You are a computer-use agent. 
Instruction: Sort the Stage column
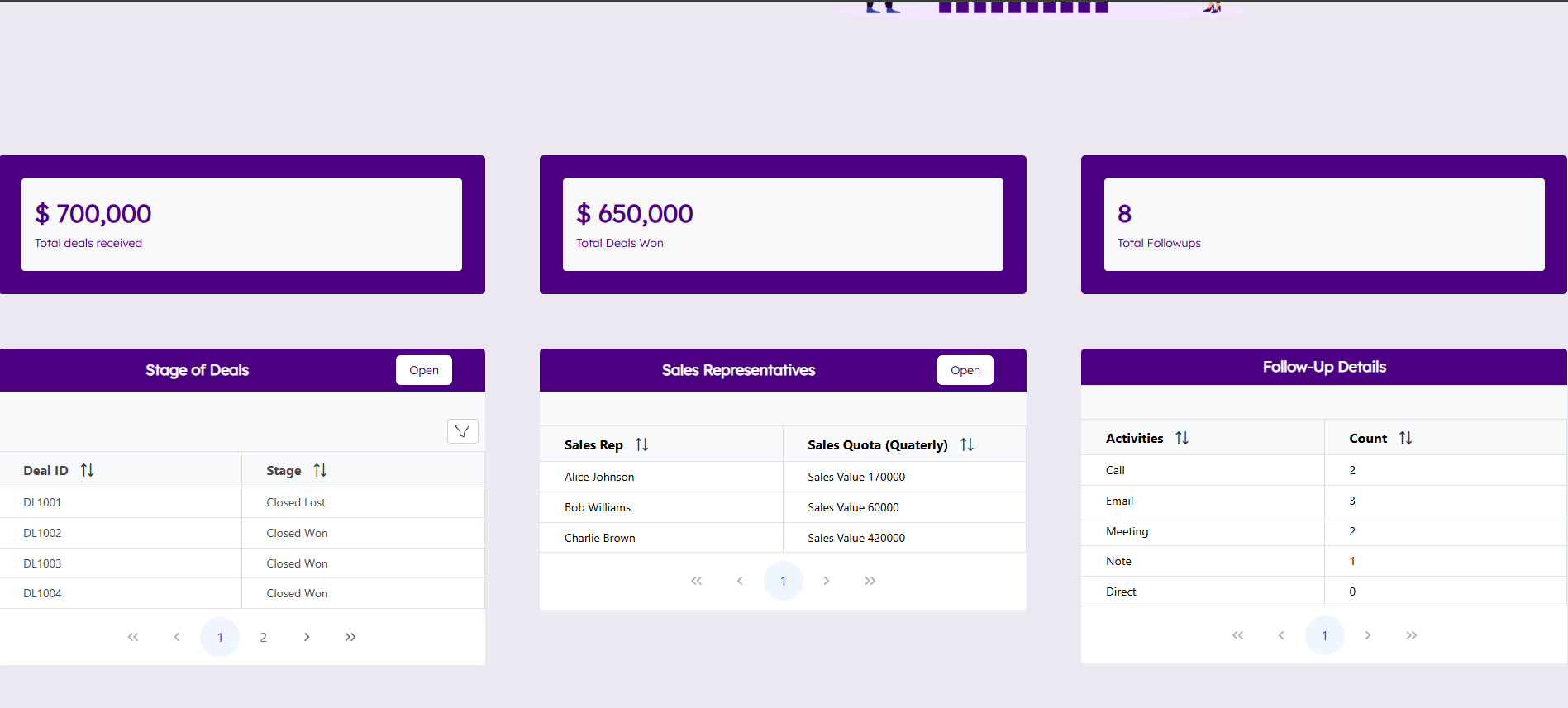point(320,470)
